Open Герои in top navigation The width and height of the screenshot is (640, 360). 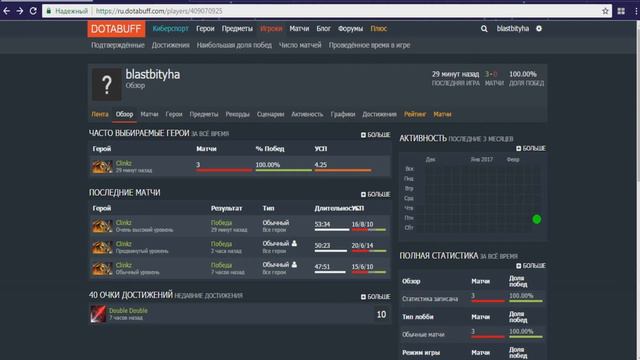tap(205, 29)
